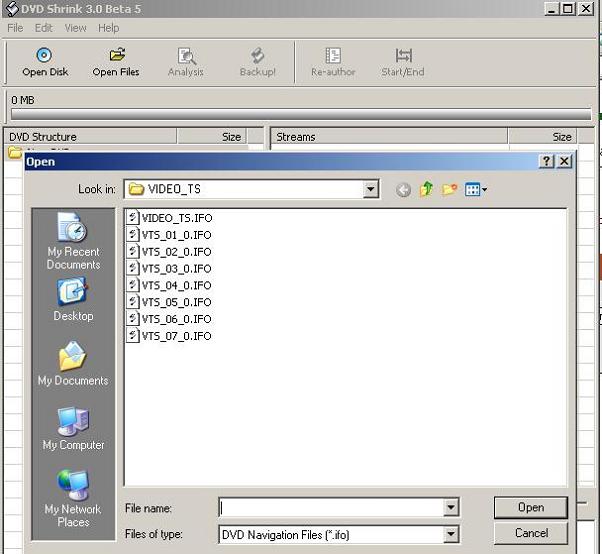Close the Open dialog with X button
The image size is (602, 554).
pos(564,161)
